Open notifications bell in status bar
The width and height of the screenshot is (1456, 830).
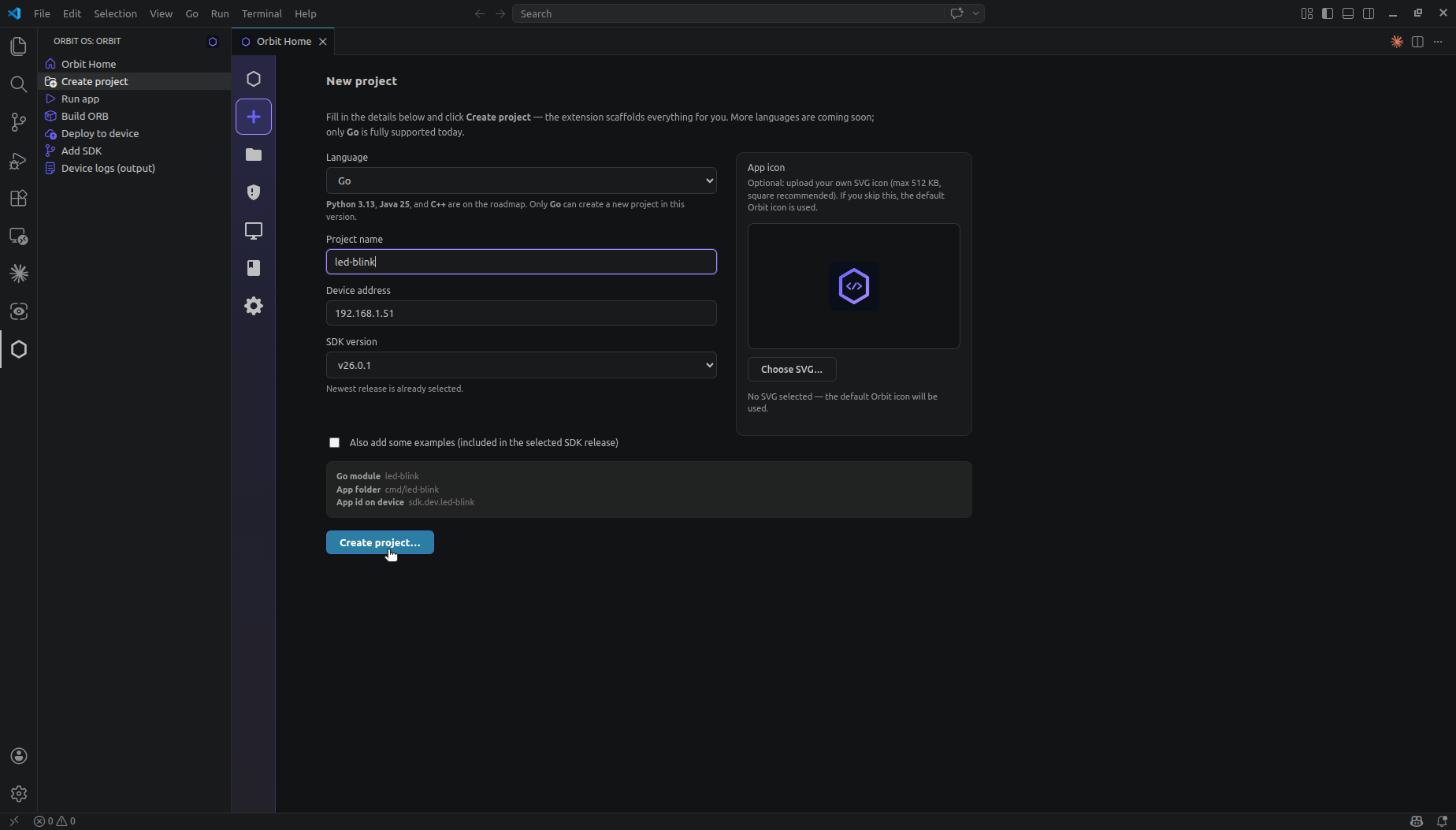pyautogui.click(x=1442, y=821)
